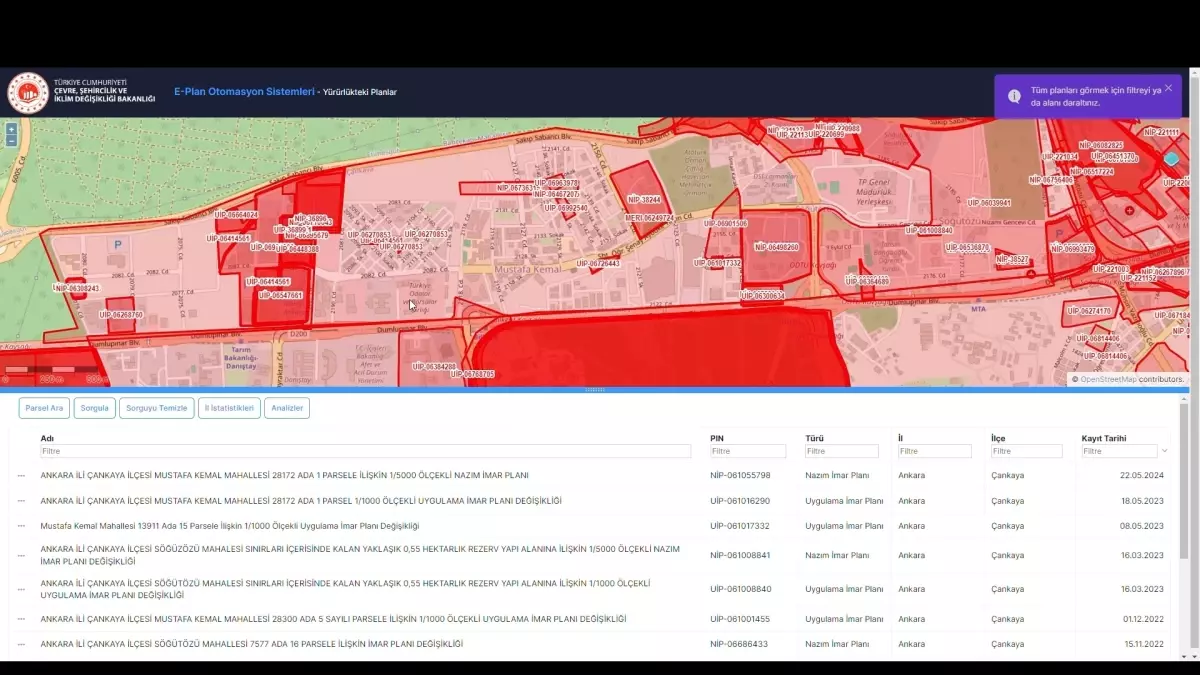Click the blue diamond marker on the map

point(1171,158)
